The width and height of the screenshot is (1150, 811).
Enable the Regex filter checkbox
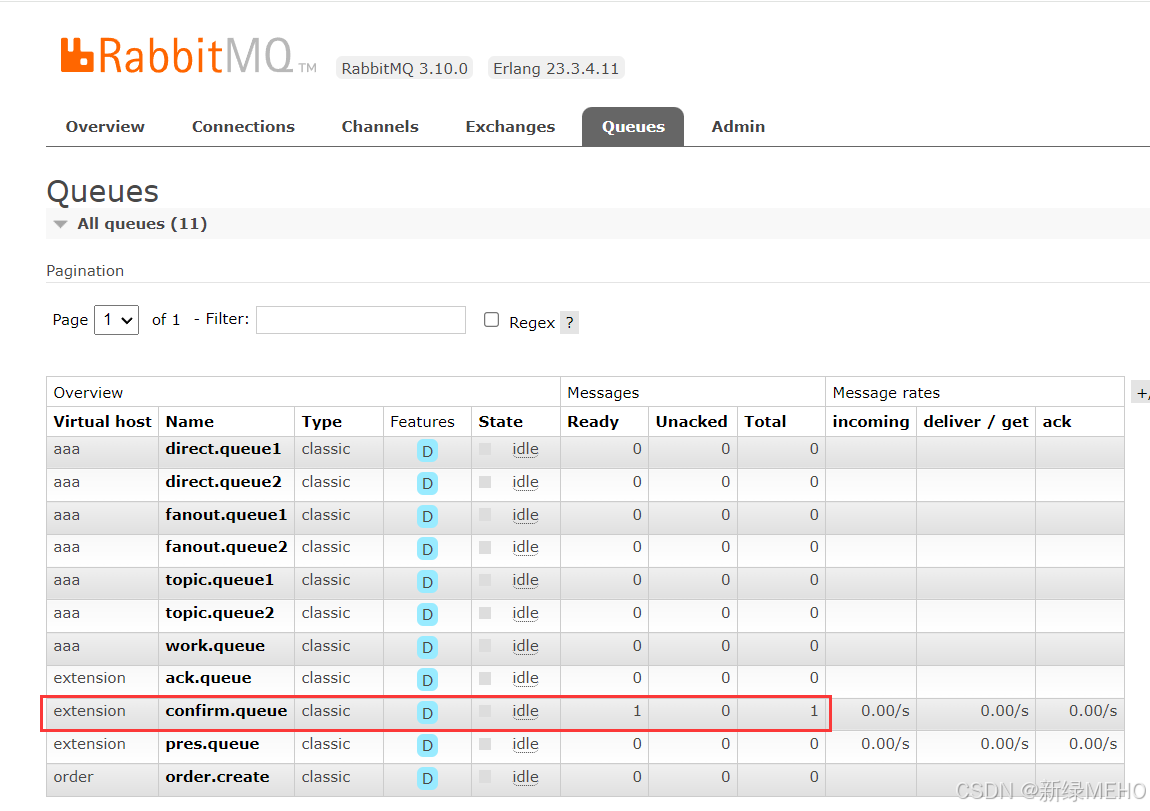491,320
